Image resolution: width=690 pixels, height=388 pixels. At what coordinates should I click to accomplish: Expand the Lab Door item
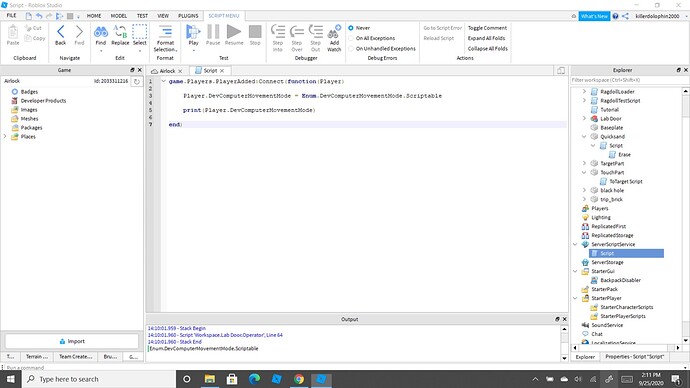[x=584, y=118]
